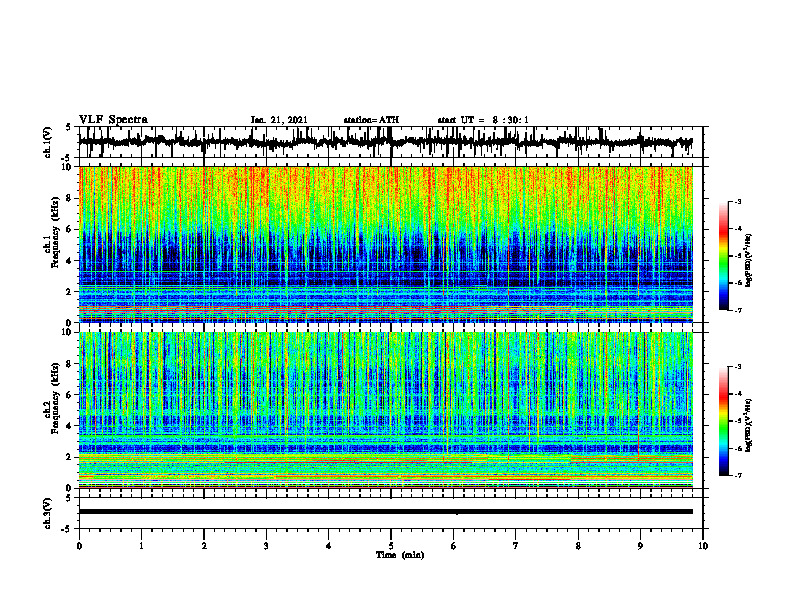Click the "-3" label on ch.2 colorbar
The width and height of the screenshot is (792, 612).
point(737,367)
